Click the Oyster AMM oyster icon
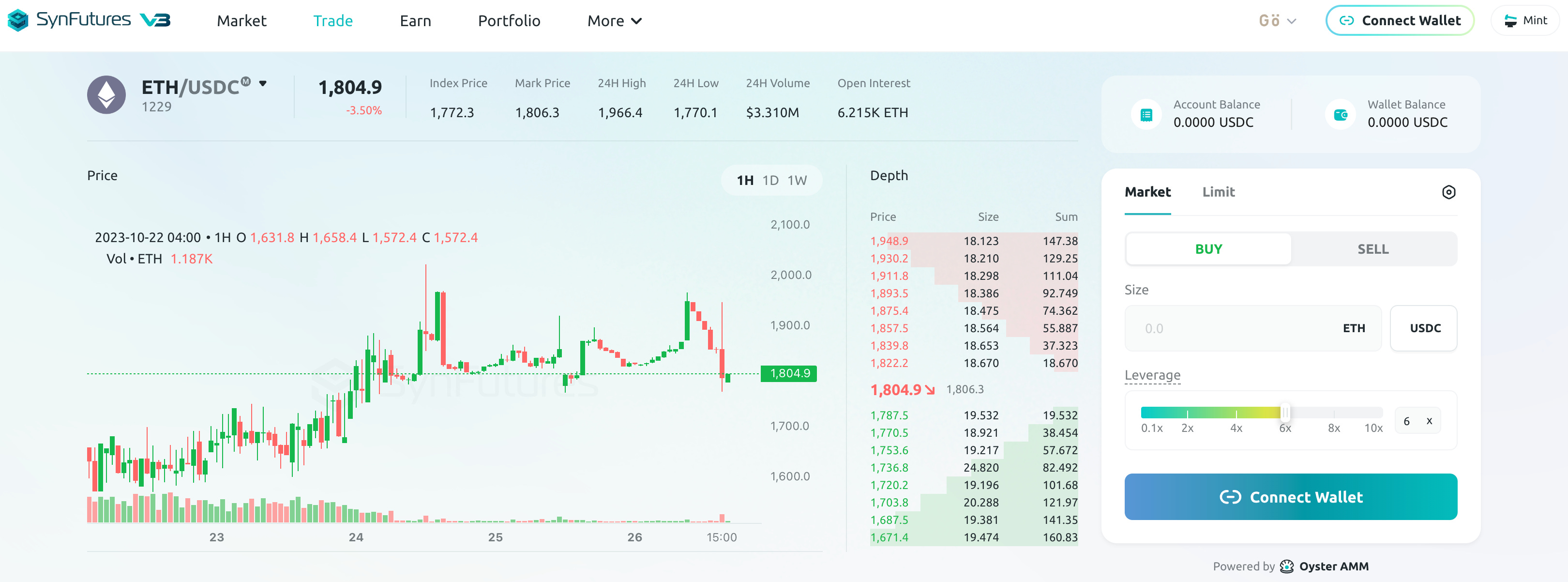This screenshot has width=1568, height=582. (1287, 566)
